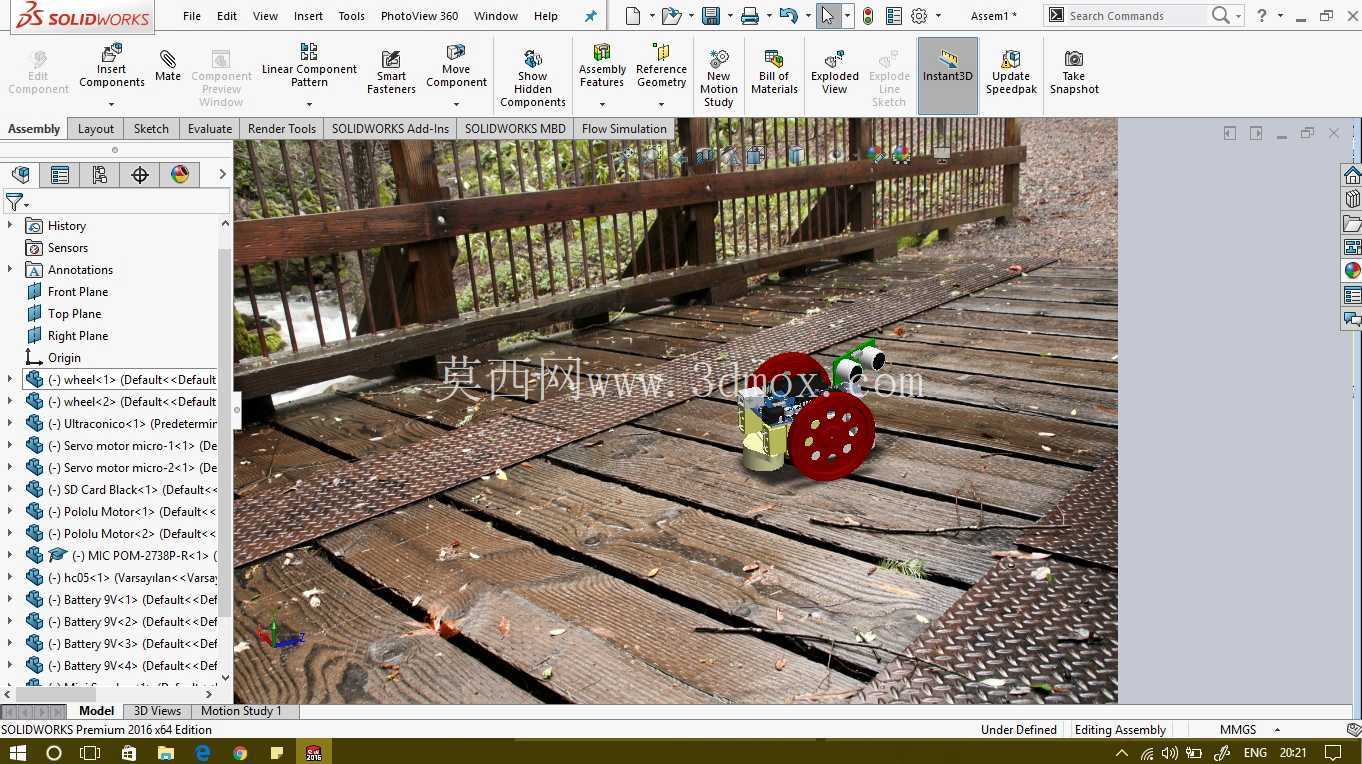
Task: Click Chrome in the taskbar
Action: (x=240, y=752)
